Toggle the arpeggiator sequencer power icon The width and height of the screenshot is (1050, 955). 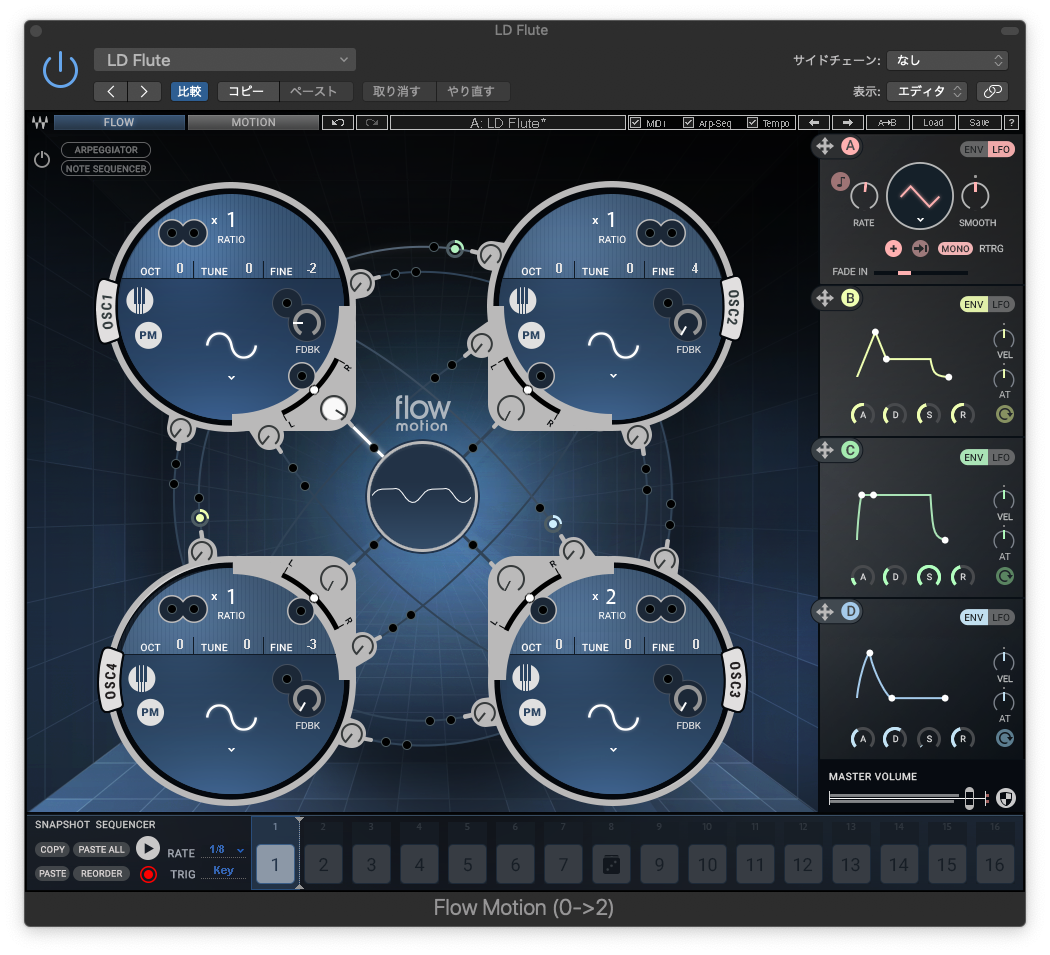point(42,159)
